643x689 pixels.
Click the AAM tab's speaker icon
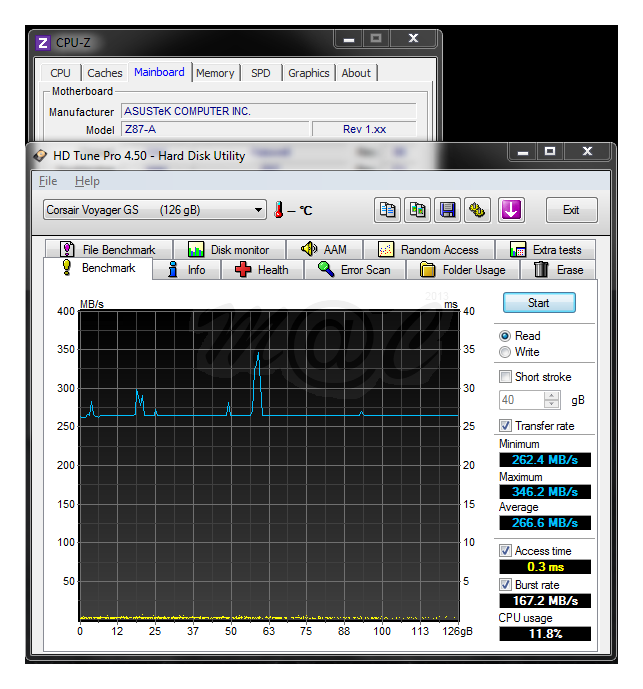(309, 249)
